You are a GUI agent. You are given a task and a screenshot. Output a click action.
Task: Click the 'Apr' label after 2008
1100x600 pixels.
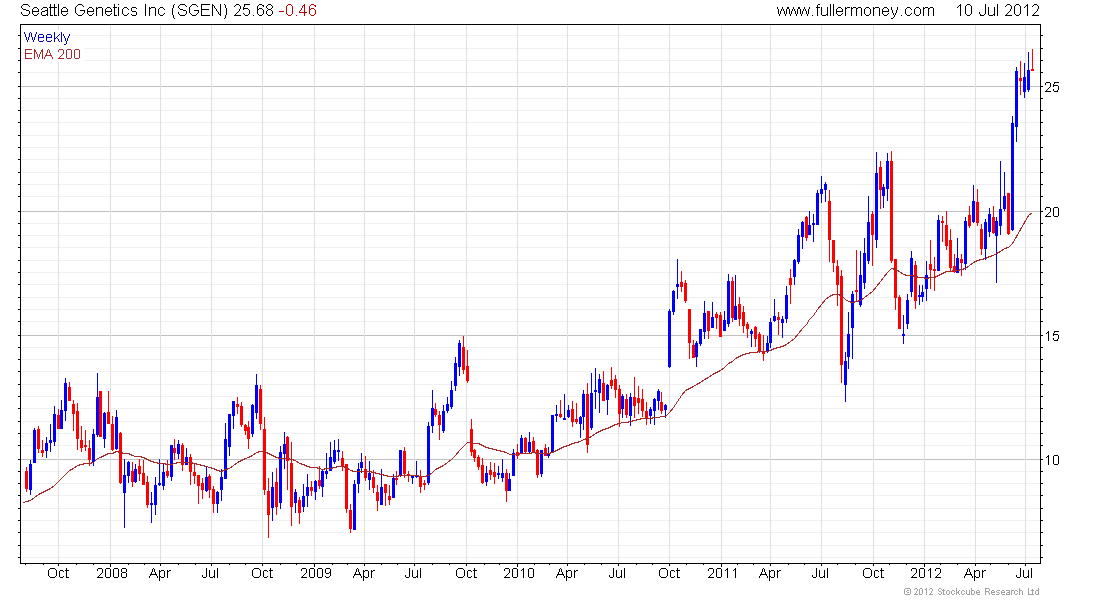(160, 573)
